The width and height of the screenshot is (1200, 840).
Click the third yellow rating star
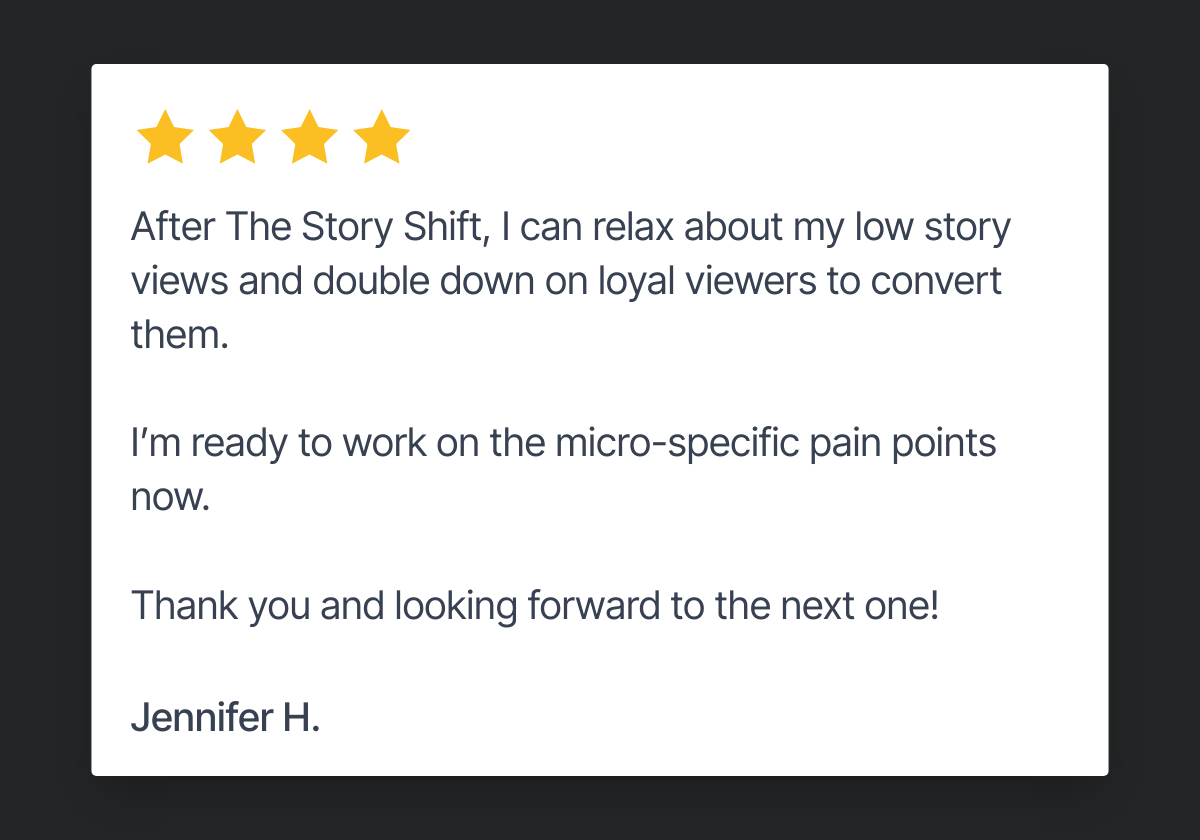point(310,138)
